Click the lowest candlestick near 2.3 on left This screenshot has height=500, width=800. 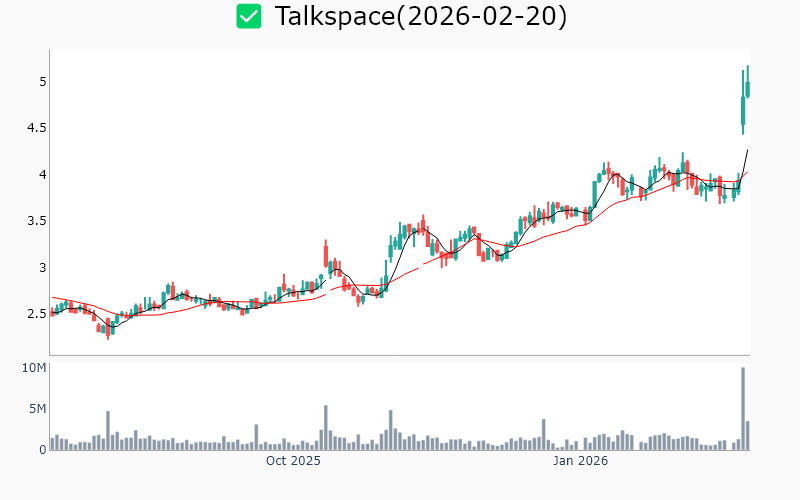click(108, 330)
